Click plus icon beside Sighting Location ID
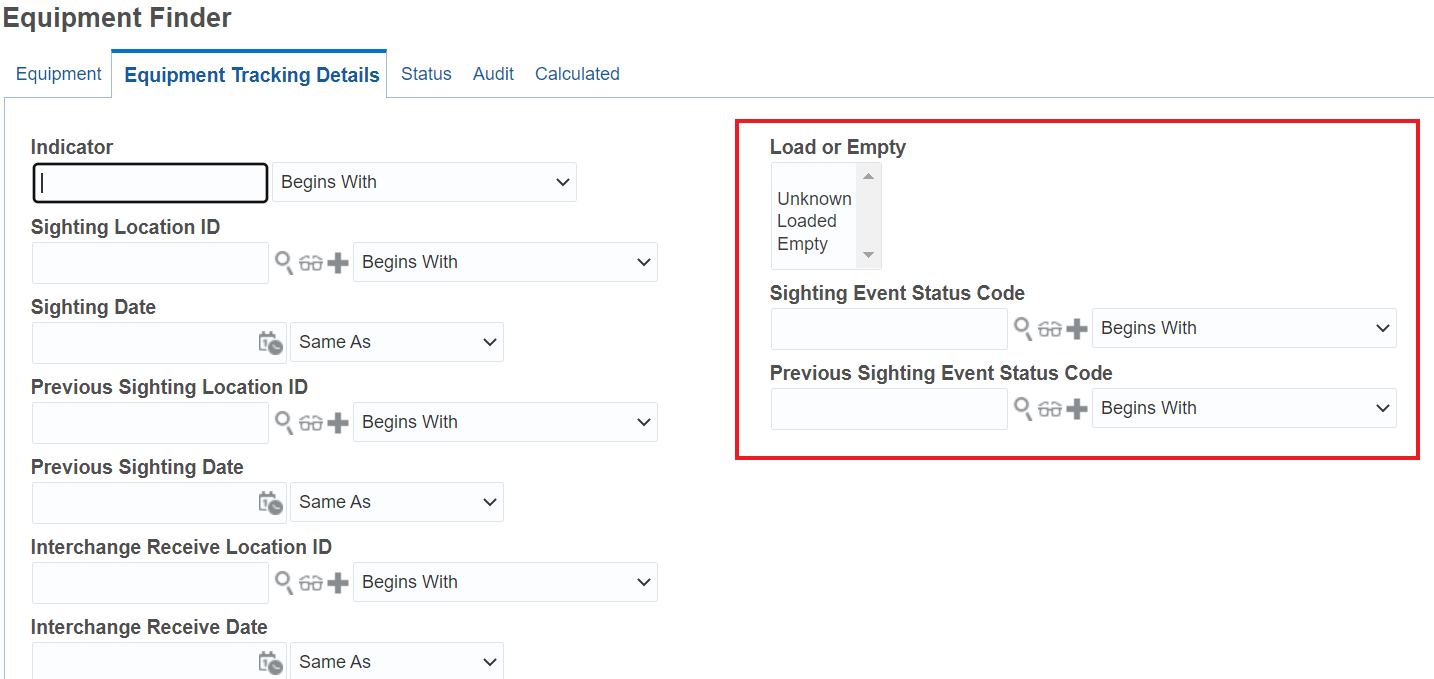The height and width of the screenshot is (679, 1434). [338, 263]
